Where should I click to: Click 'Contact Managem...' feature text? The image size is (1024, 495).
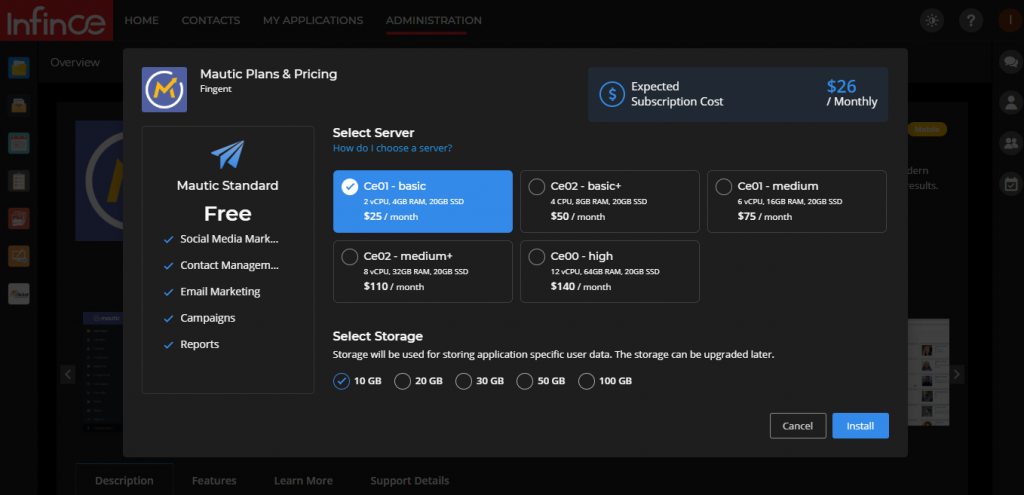click(x=229, y=266)
